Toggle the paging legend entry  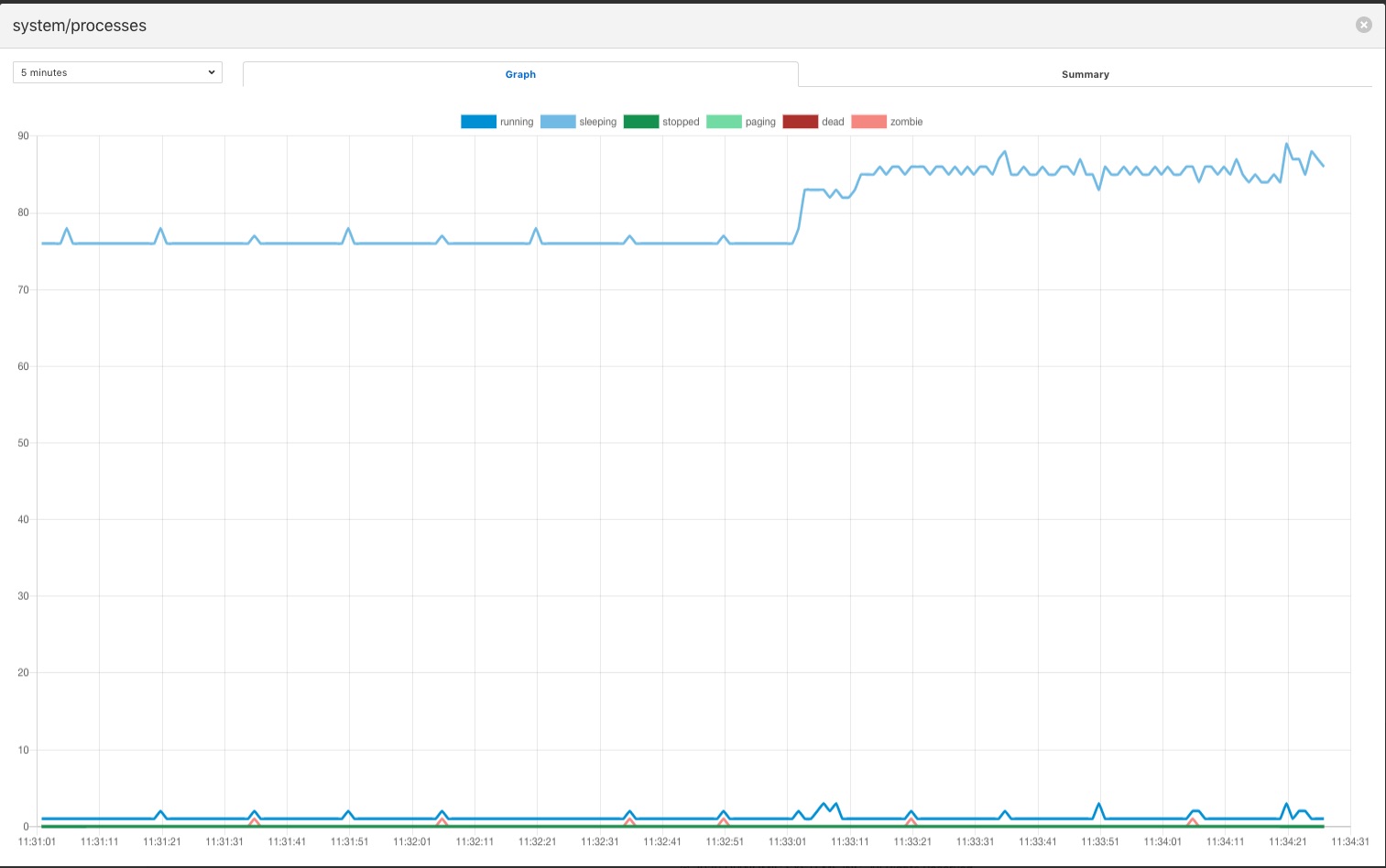(741, 122)
